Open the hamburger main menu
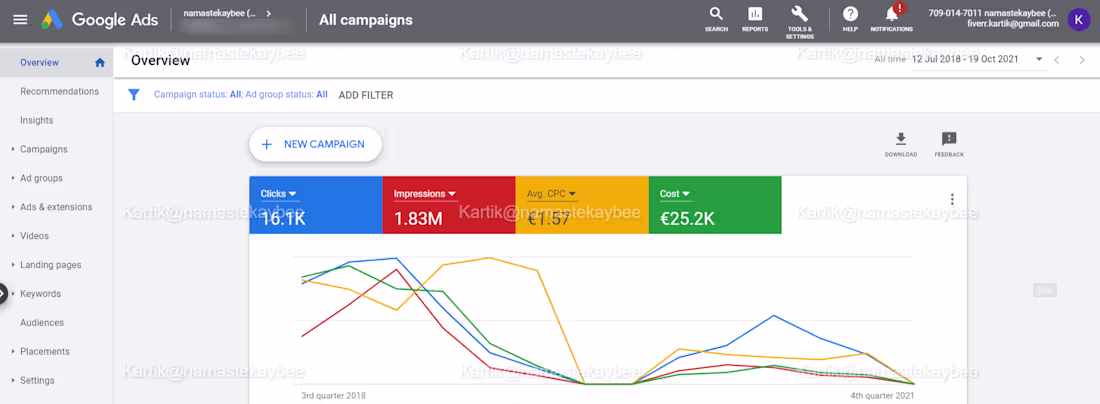 20,20
